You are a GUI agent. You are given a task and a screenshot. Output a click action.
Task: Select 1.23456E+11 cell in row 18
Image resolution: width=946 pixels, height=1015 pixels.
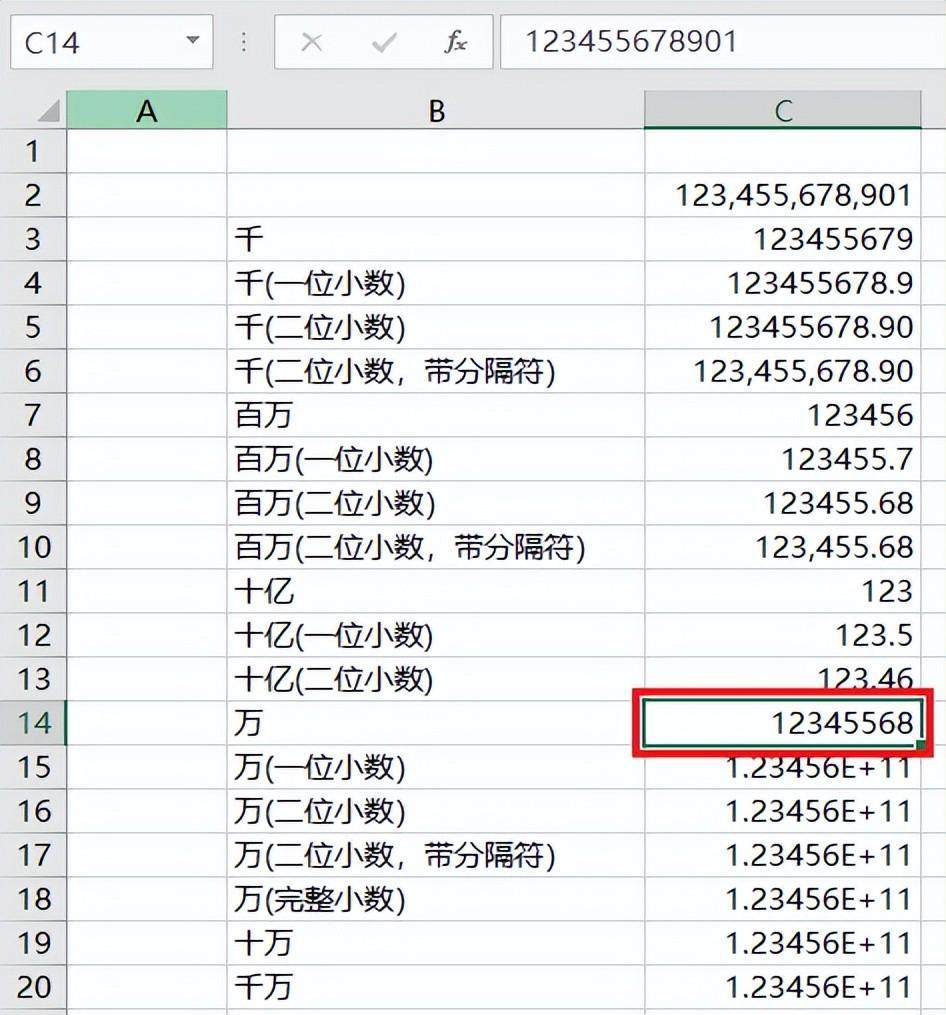pos(783,899)
